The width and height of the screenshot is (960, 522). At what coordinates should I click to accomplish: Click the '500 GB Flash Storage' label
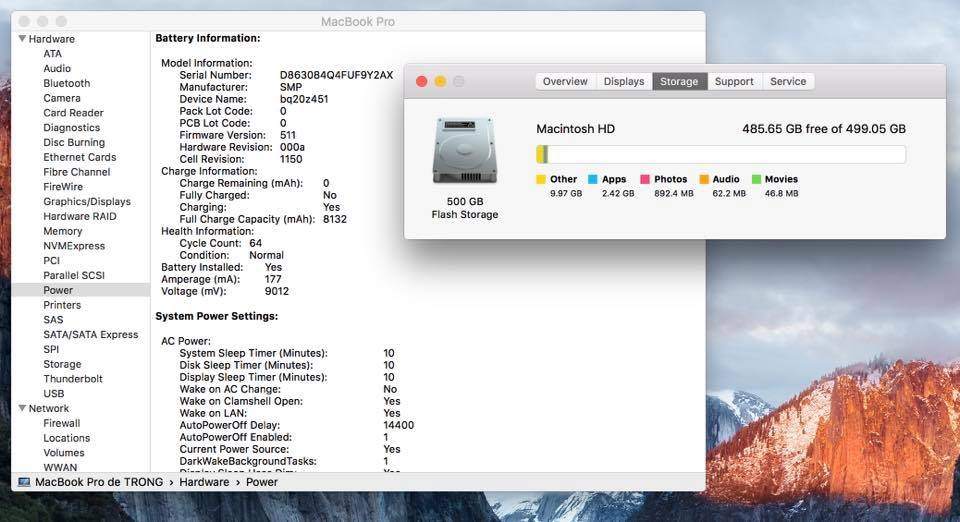(x=465, y=208)
